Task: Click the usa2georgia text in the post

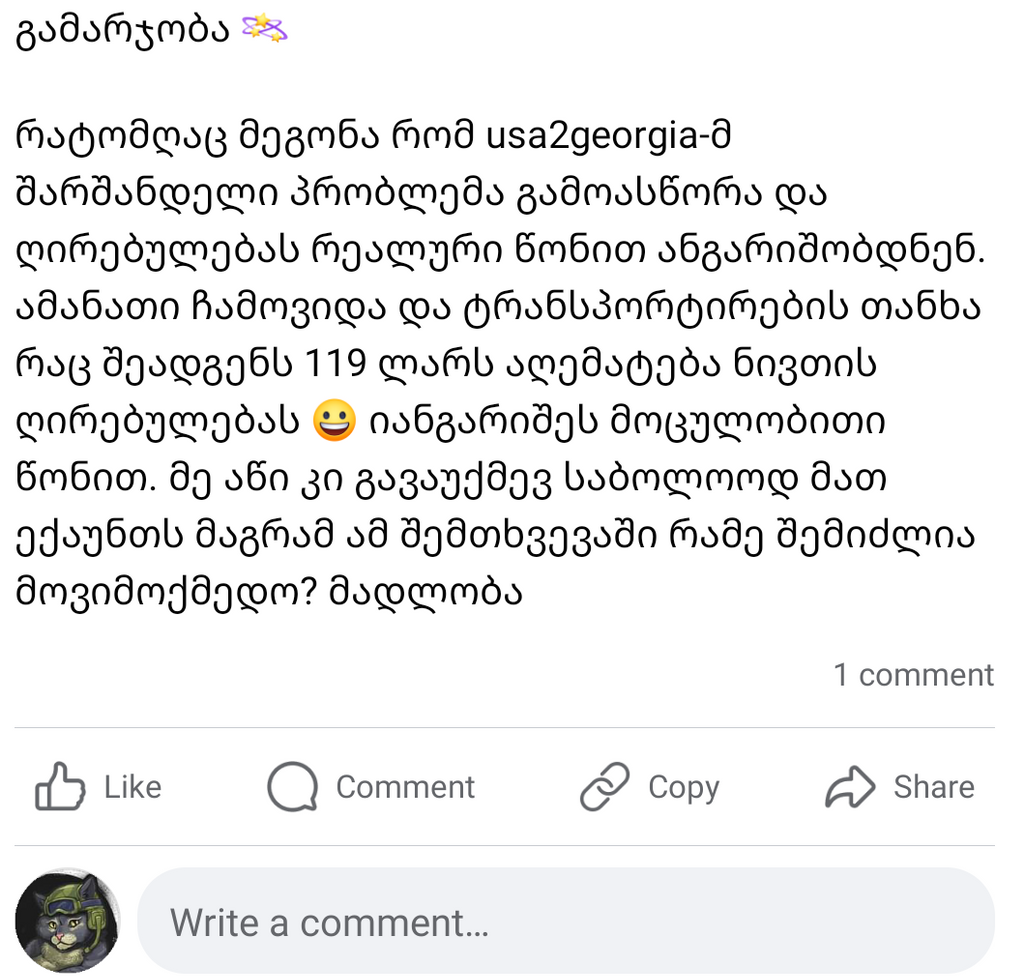Action: pyautogui.click(x=594, y=135)
